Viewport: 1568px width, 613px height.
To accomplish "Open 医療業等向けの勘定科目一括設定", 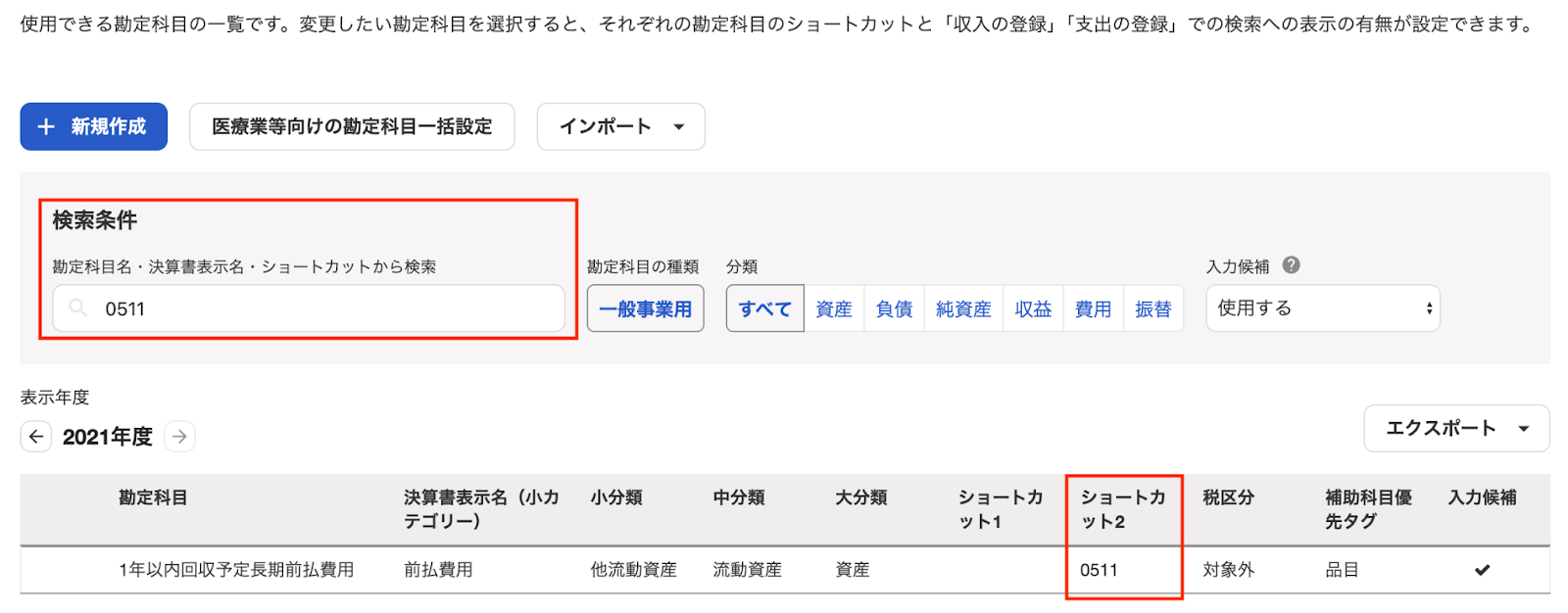I will [x=352, y=126].
